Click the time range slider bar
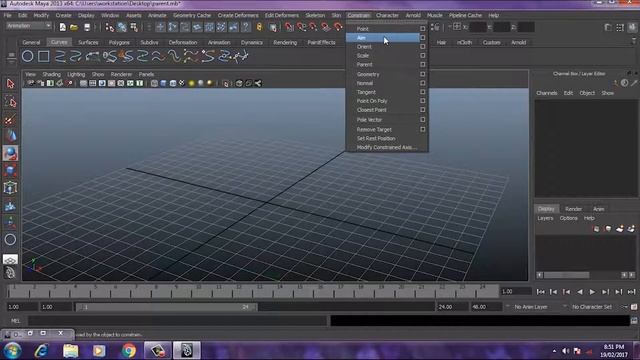This screenshot has height=360, width=640. click(167, 307)
